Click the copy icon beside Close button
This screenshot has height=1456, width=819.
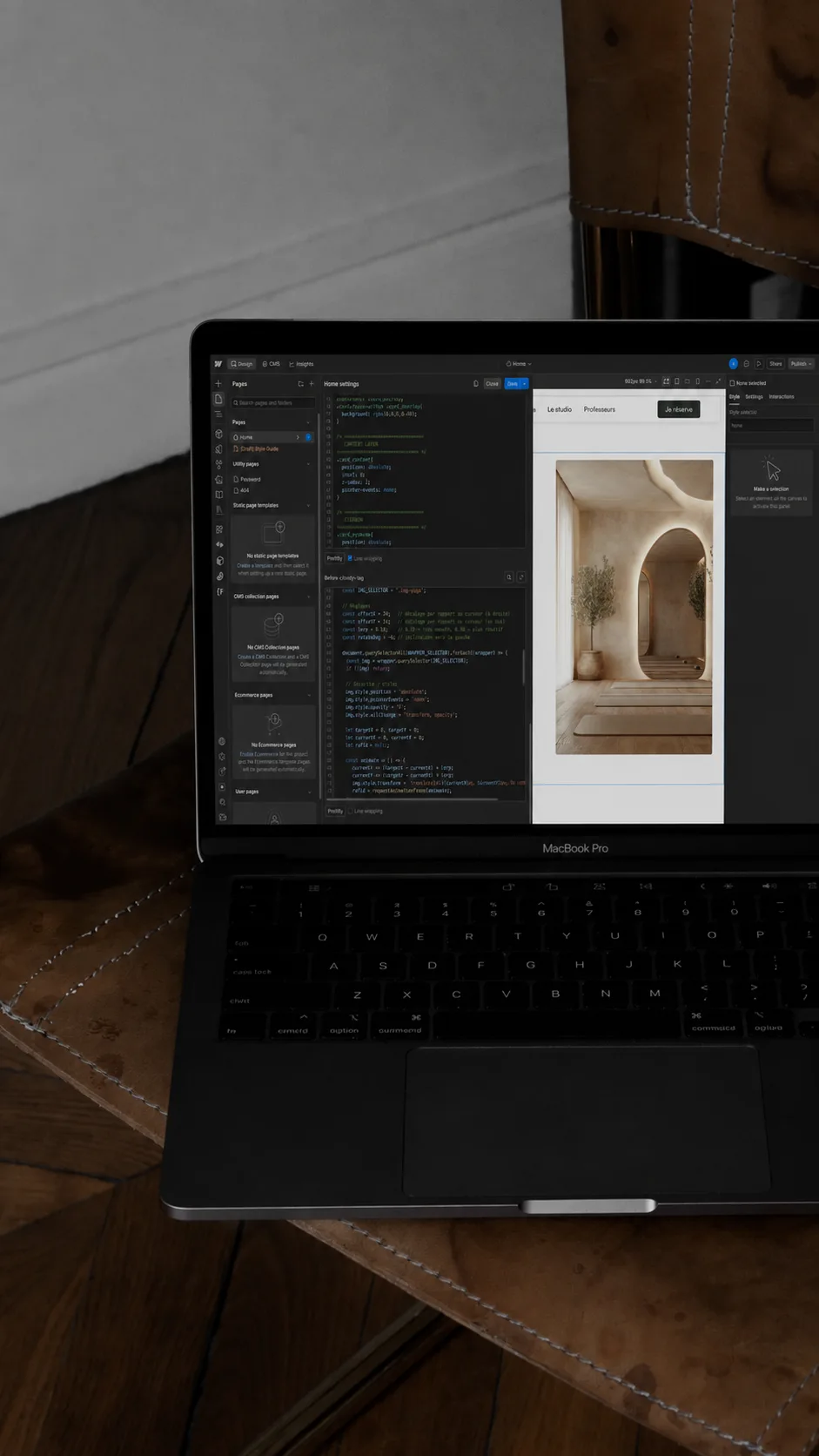476,383
